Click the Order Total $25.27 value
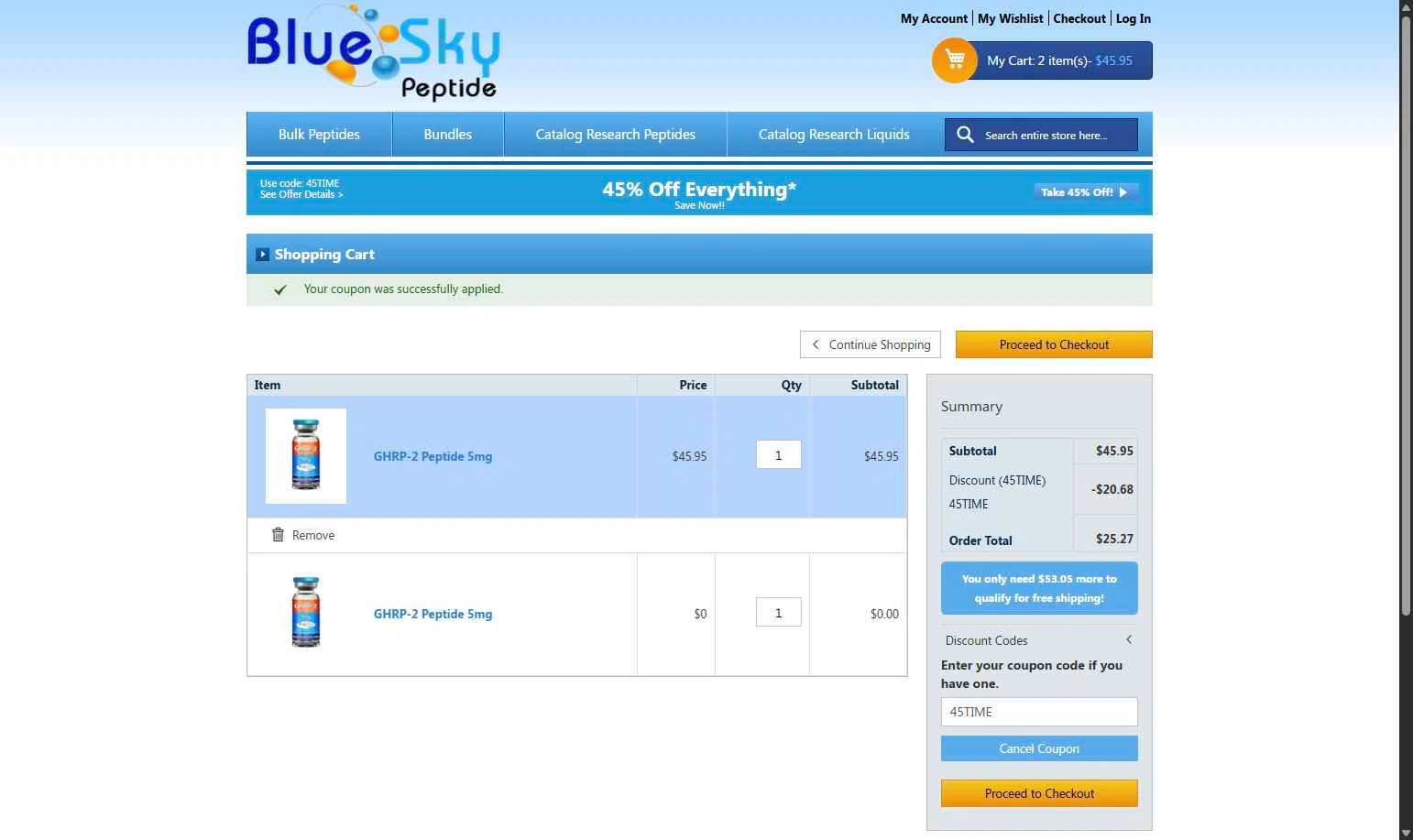Image resolution: width=1413 pixels, height=840 pixels. click(x=1114, y=539)
